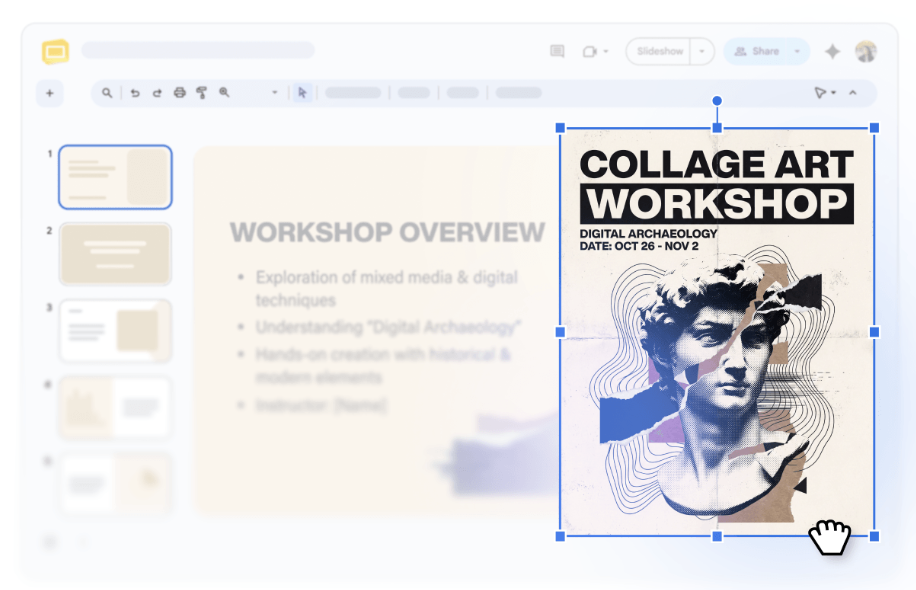Open the search menus magnifier
The height and width of the screenshot is (590, 916).
point(107,93)
